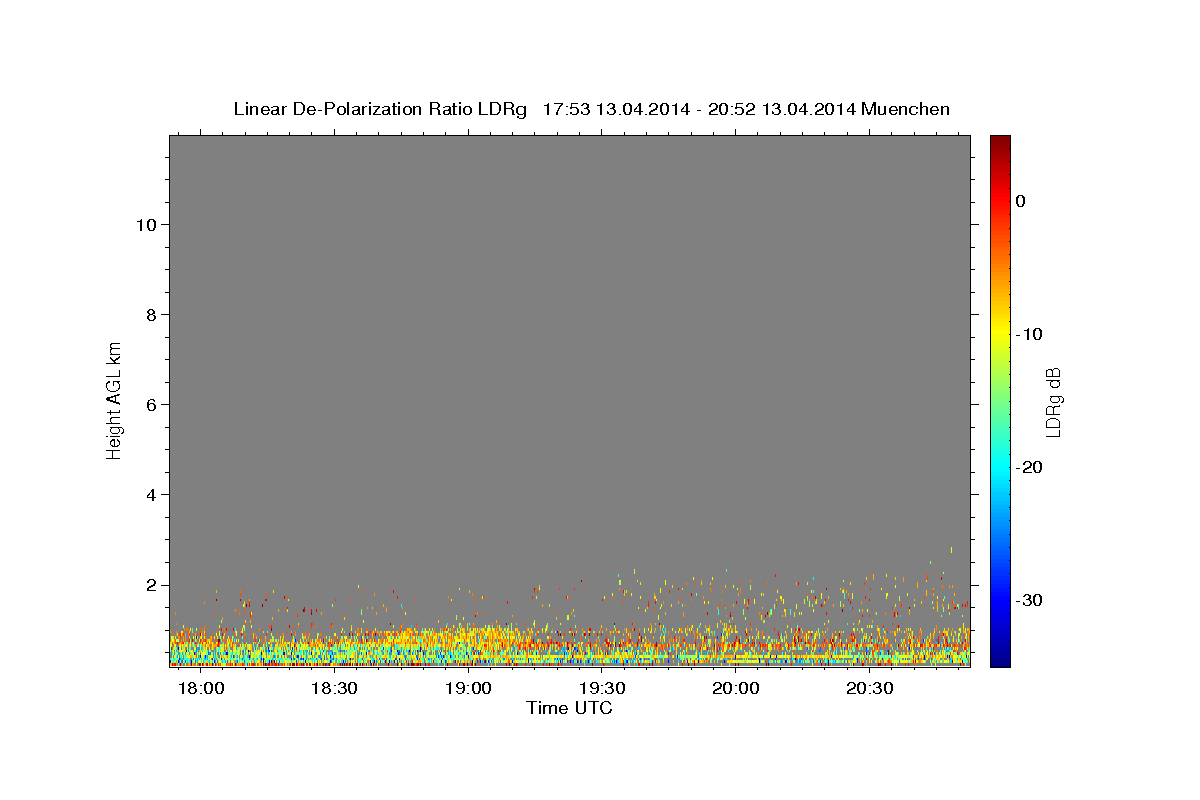Click the 19:00 time tick label

point(468,689)
